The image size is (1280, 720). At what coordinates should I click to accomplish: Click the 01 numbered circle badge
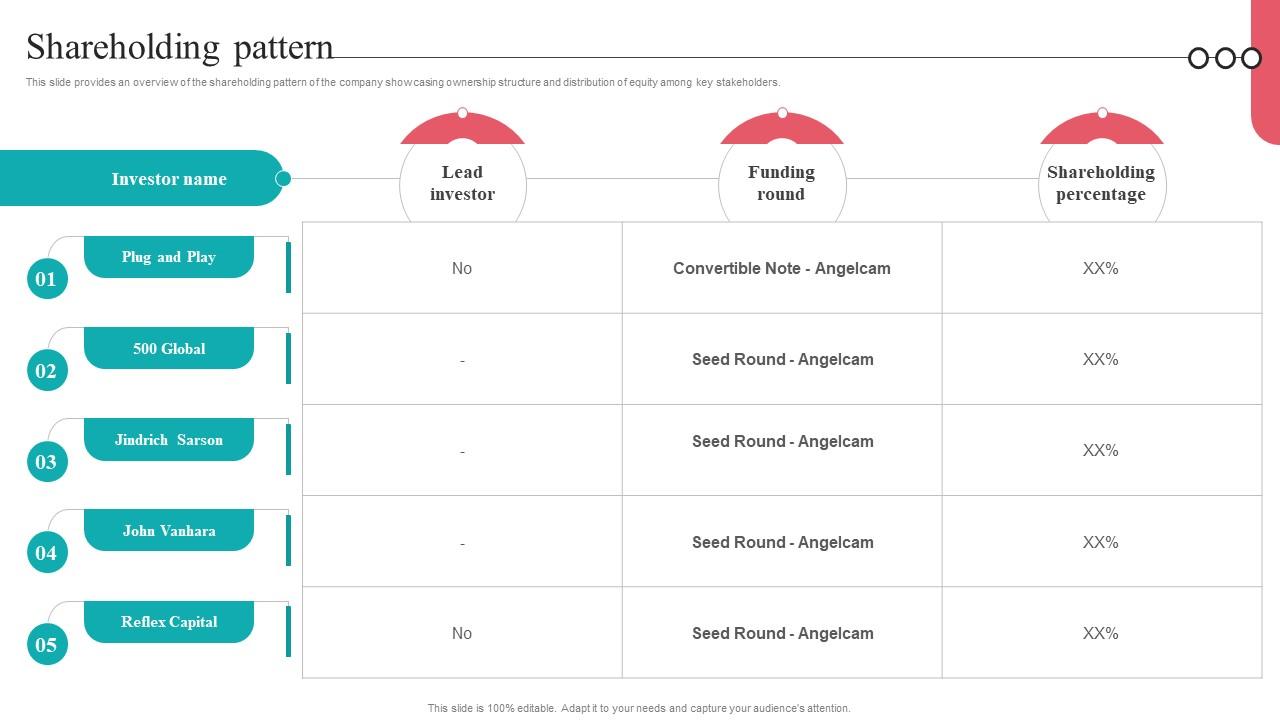[x=47, y=279]
